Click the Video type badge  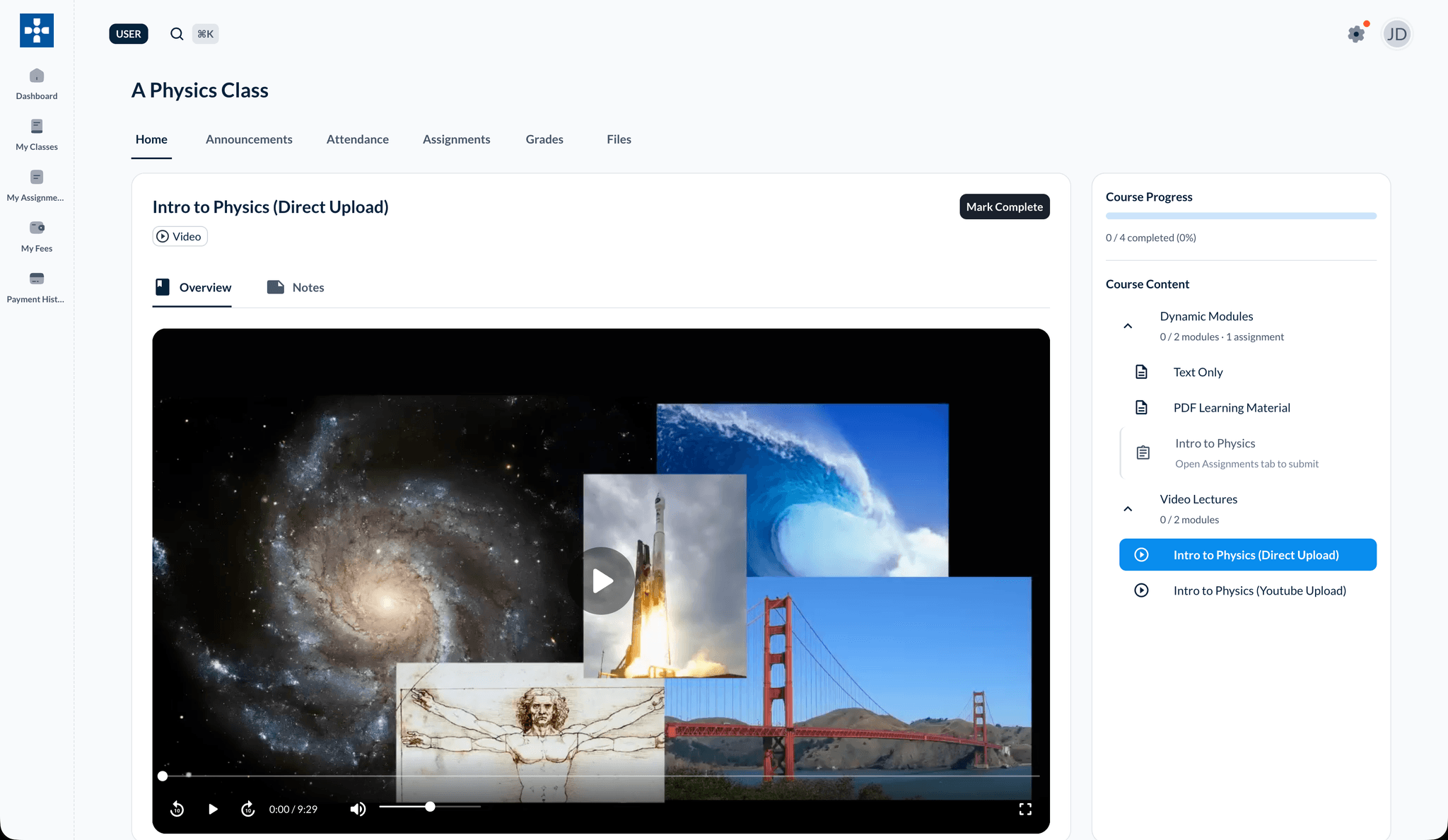180,236
